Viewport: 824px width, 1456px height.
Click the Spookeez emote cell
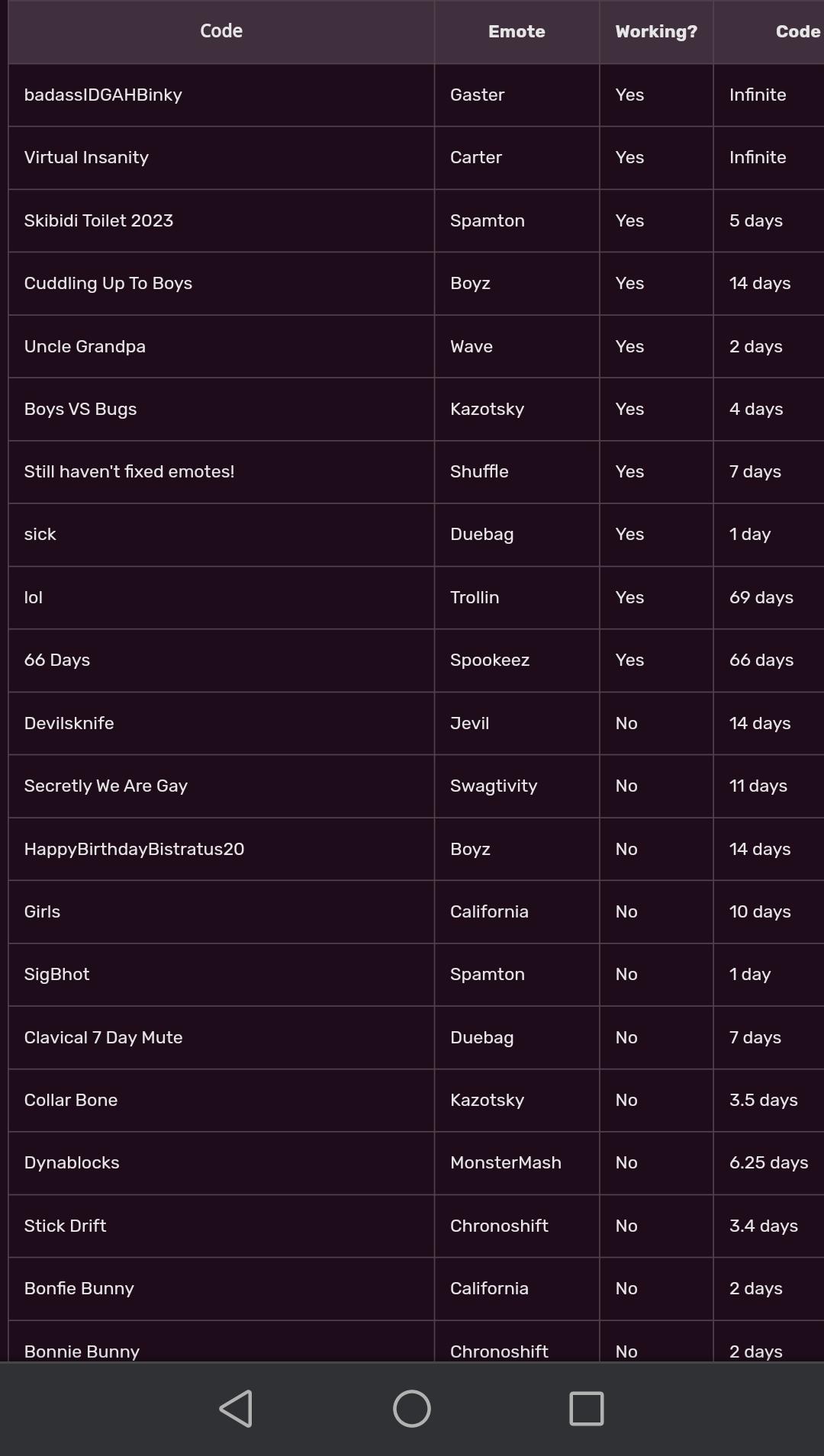click(490, 660)
